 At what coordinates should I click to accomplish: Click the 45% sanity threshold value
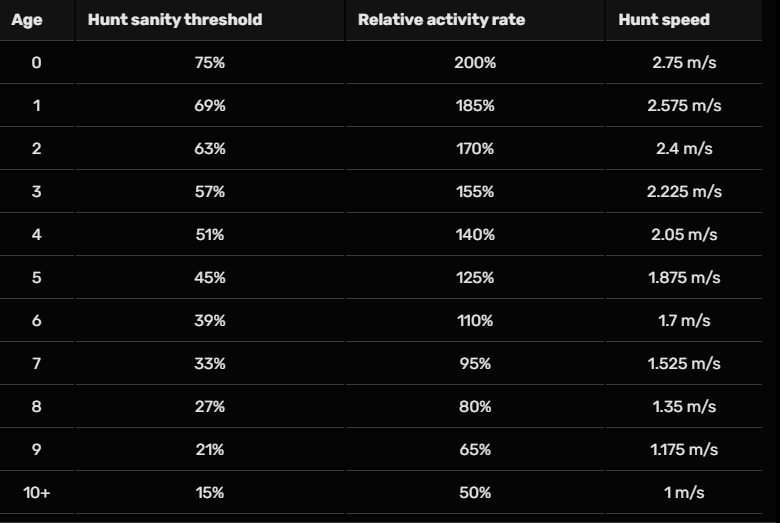click(209, 278)
